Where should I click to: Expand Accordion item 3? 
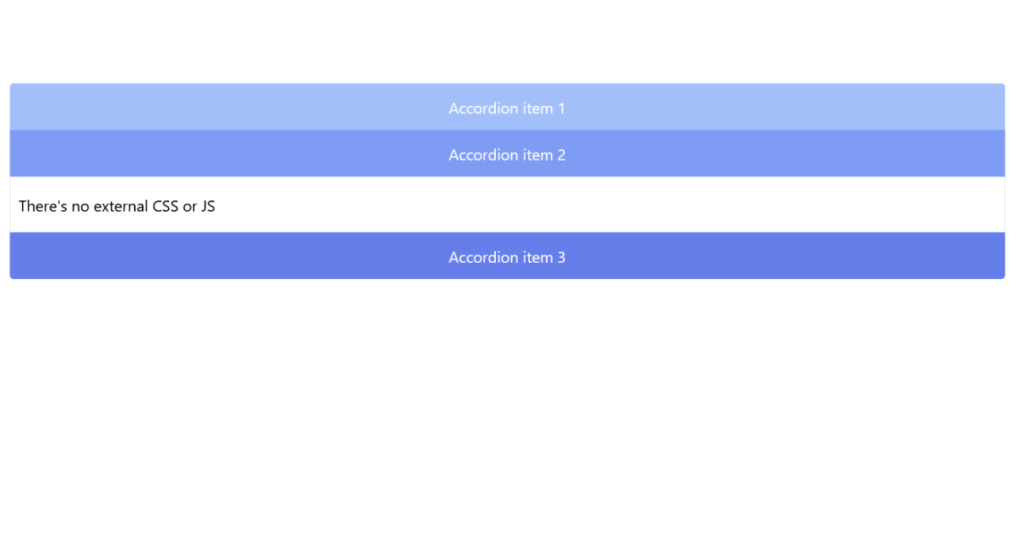coord(507,257)
